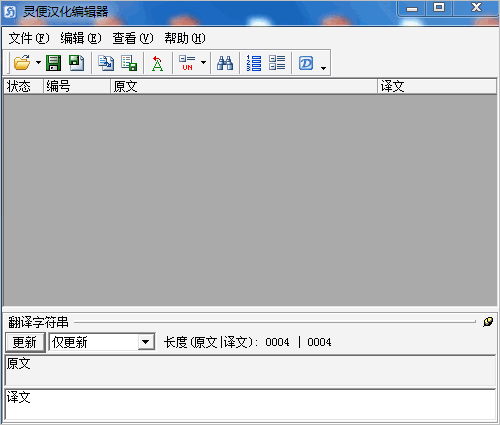Click into the 译文 text input box
The image size is (500, 425).
click(250, 404)
